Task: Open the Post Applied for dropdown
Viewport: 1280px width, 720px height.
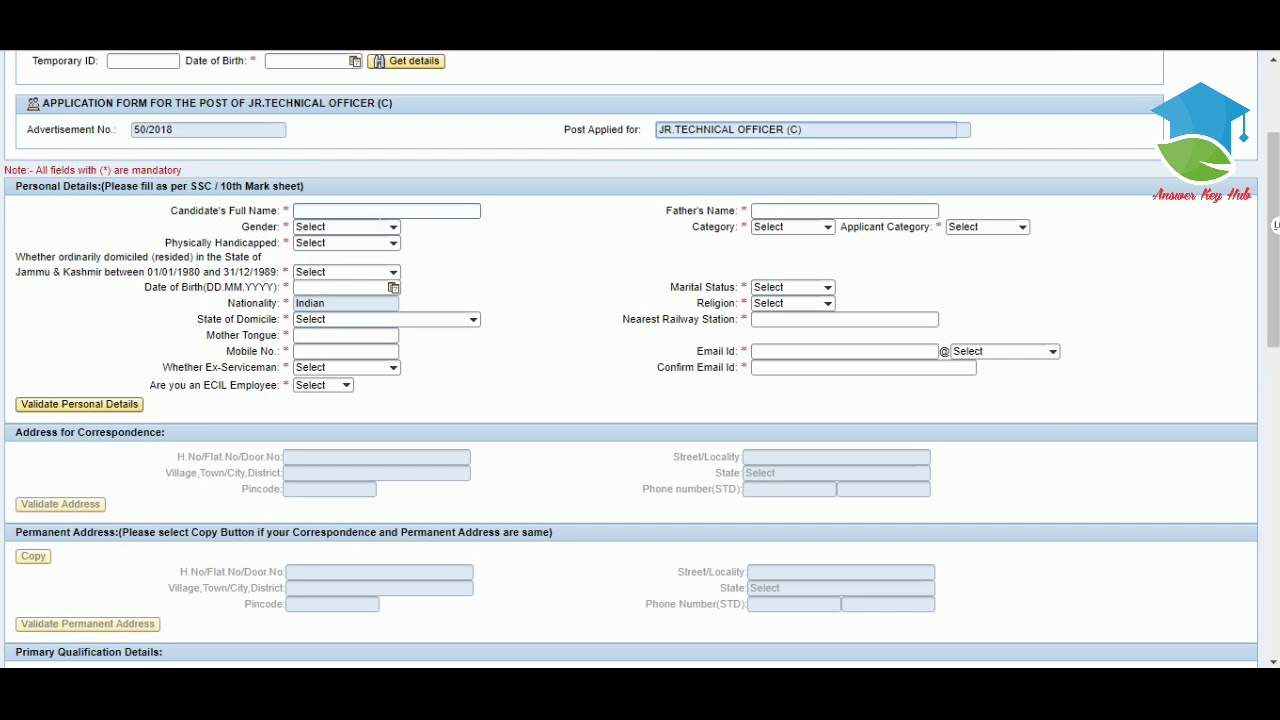Action: pyautogui.click(x=812, y=130)
